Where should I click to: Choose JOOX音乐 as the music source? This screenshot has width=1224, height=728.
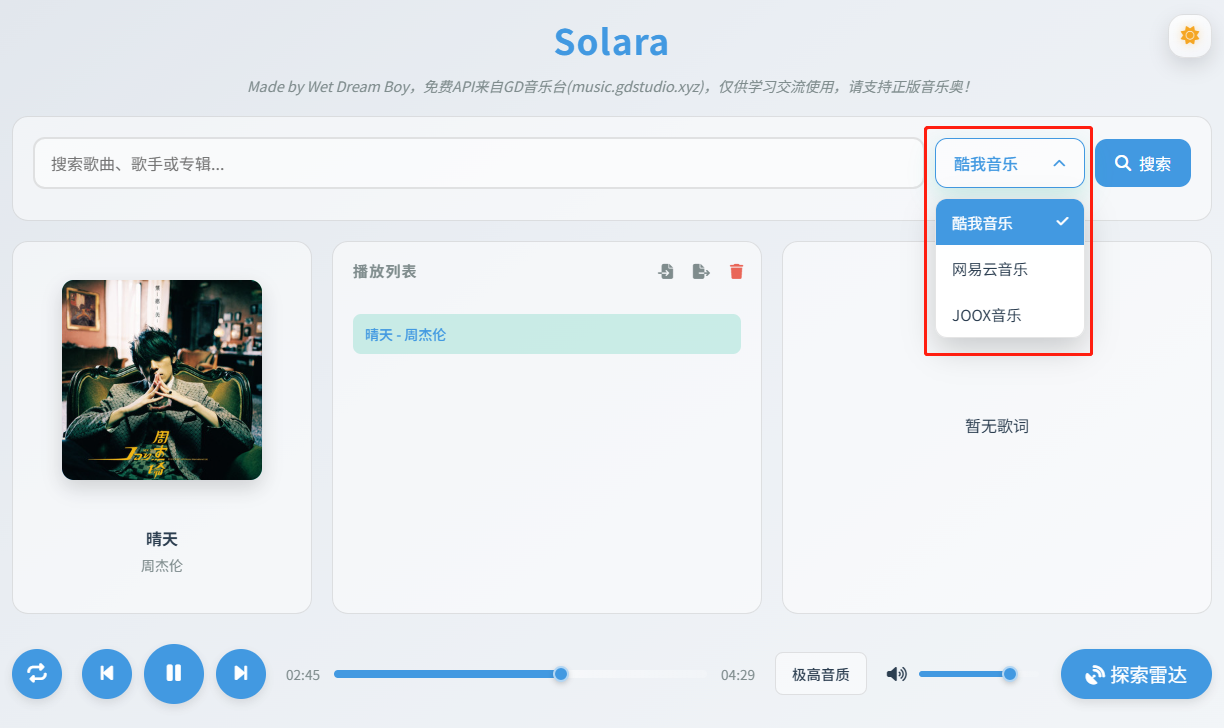pyautogui.click(x=1009, y=314)
